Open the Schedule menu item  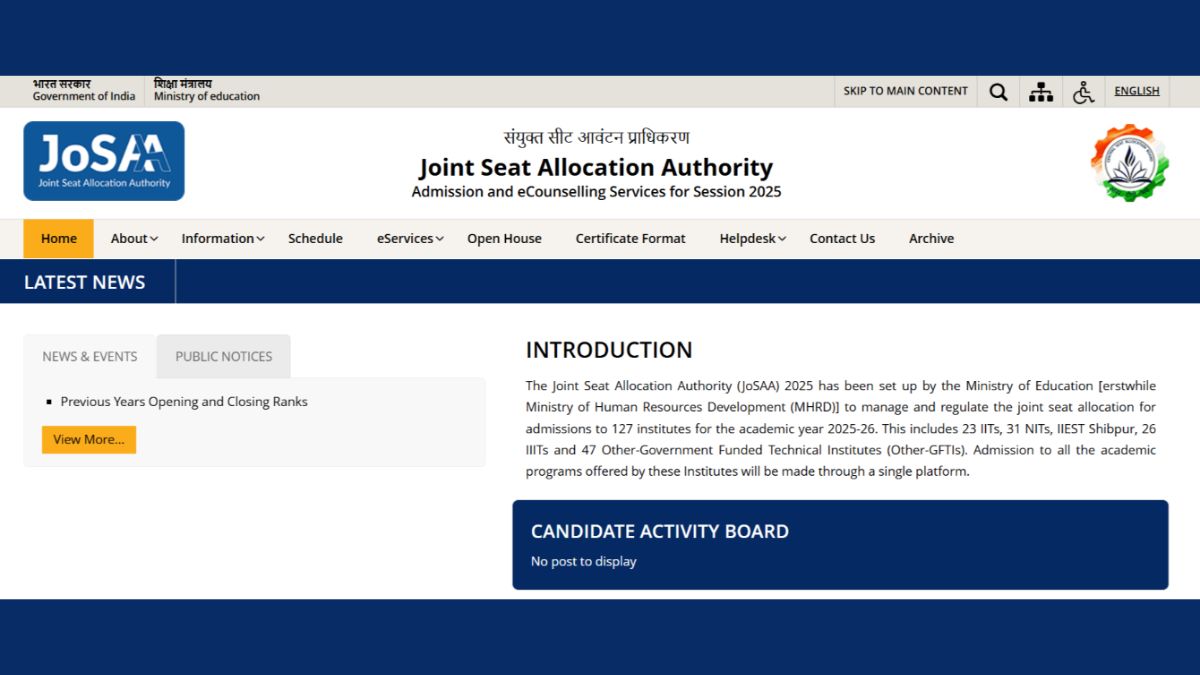(315, 238)
